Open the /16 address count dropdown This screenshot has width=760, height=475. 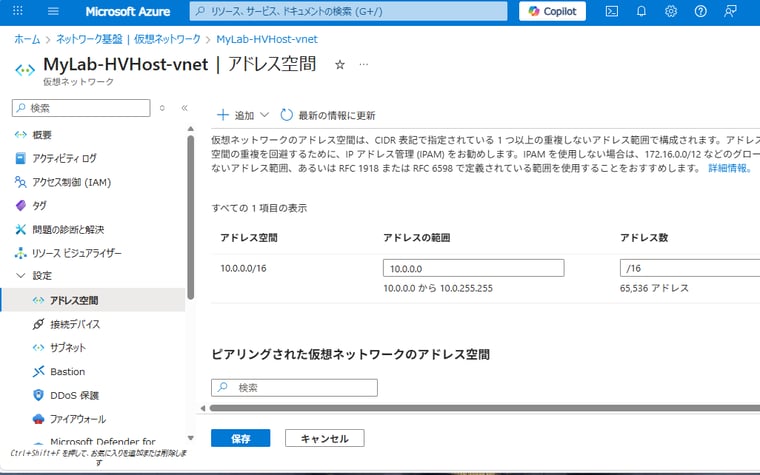coord(690,268)
